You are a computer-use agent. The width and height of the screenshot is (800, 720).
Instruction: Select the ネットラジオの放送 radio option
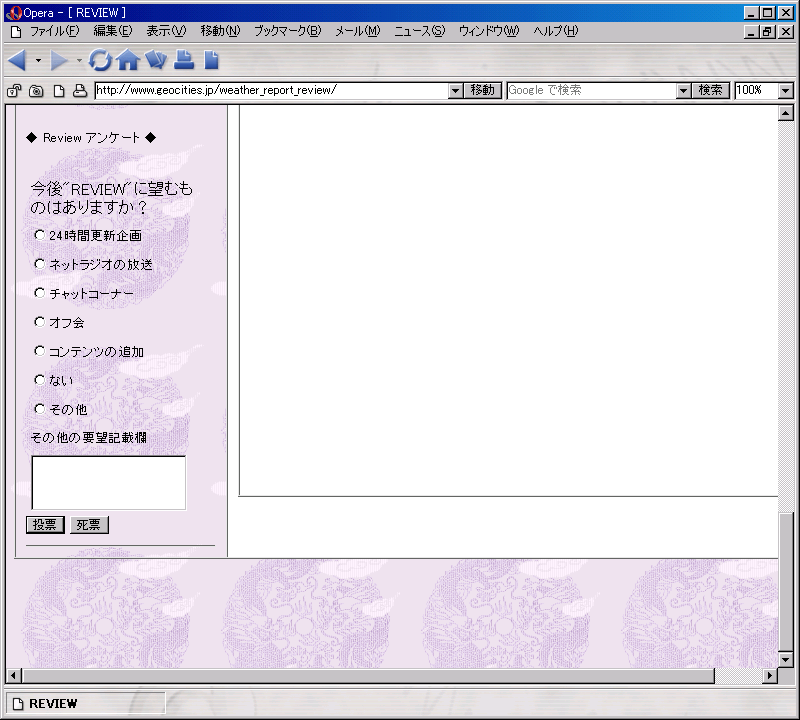click(39, 264)
